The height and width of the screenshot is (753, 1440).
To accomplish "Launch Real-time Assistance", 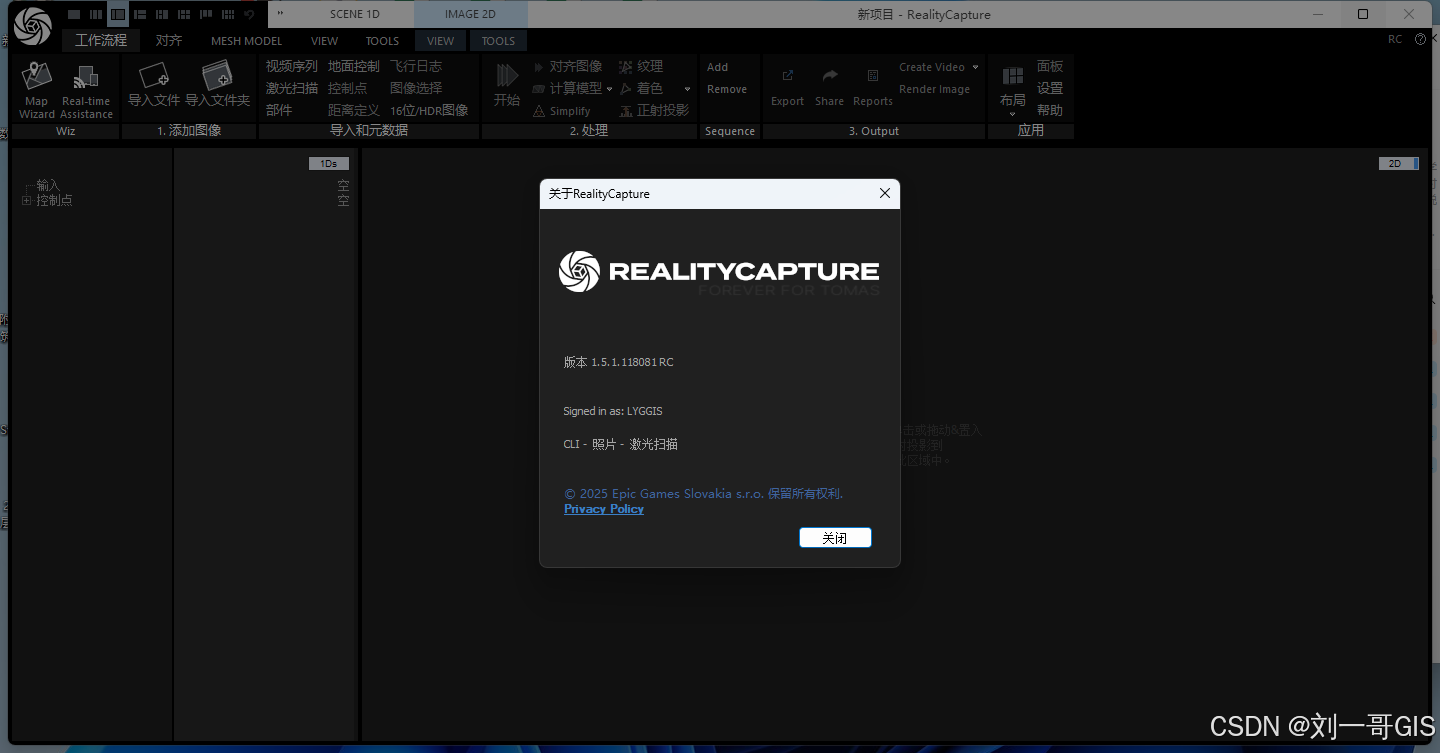I will [86, 90].
